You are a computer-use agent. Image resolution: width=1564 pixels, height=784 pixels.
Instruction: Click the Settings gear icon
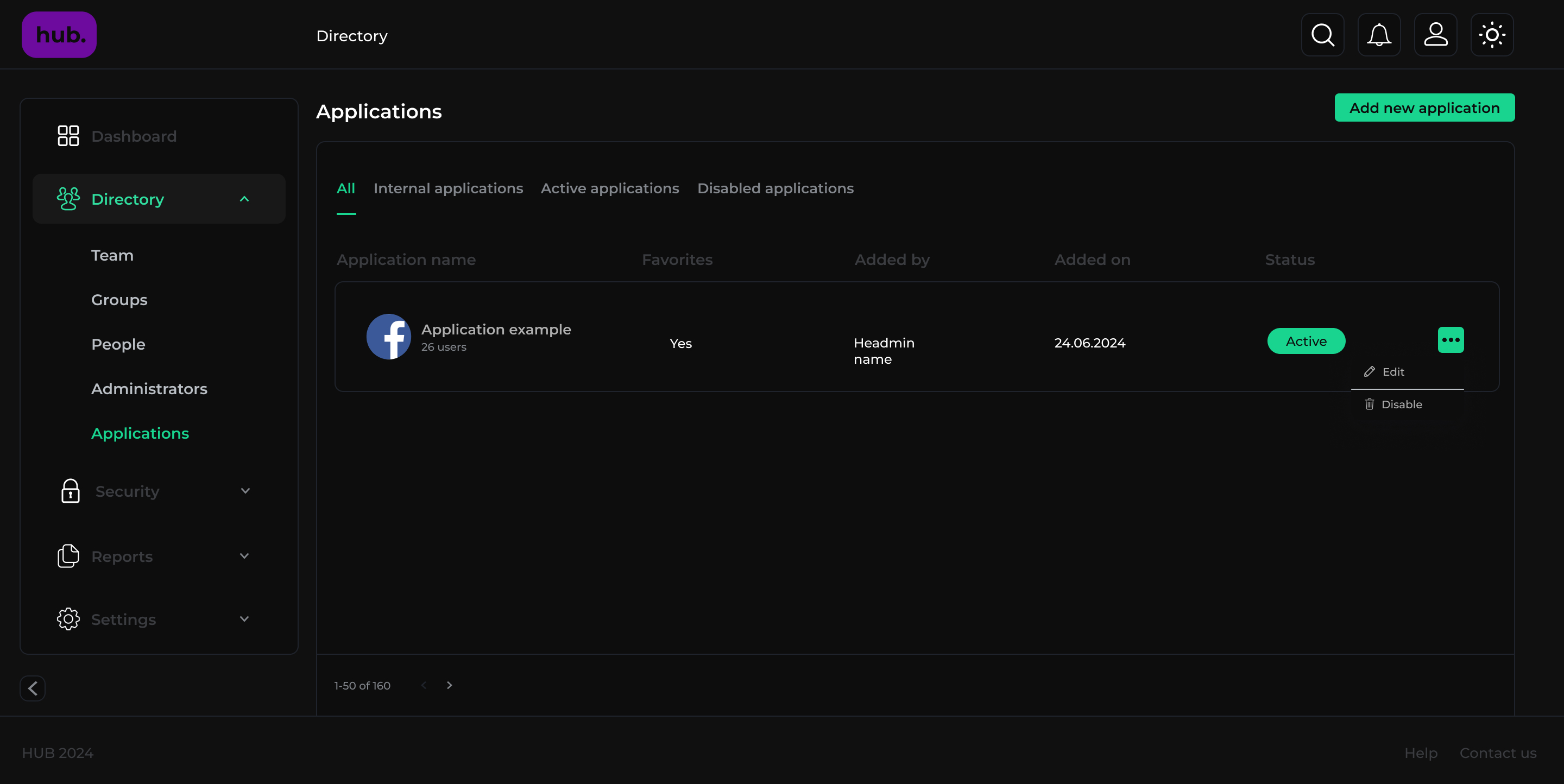pyautogui.click(x=68, y=619)
